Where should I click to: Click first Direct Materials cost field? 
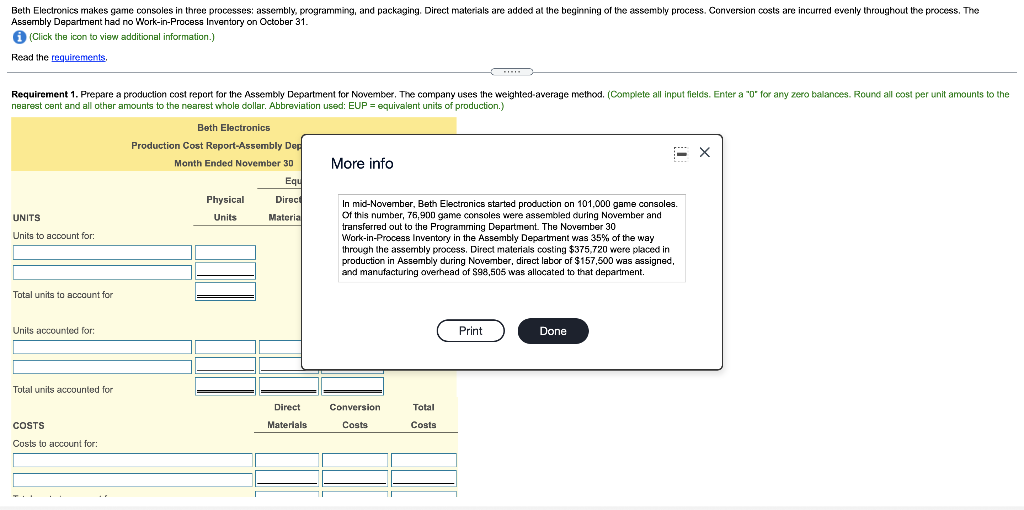tap(287, 460)
